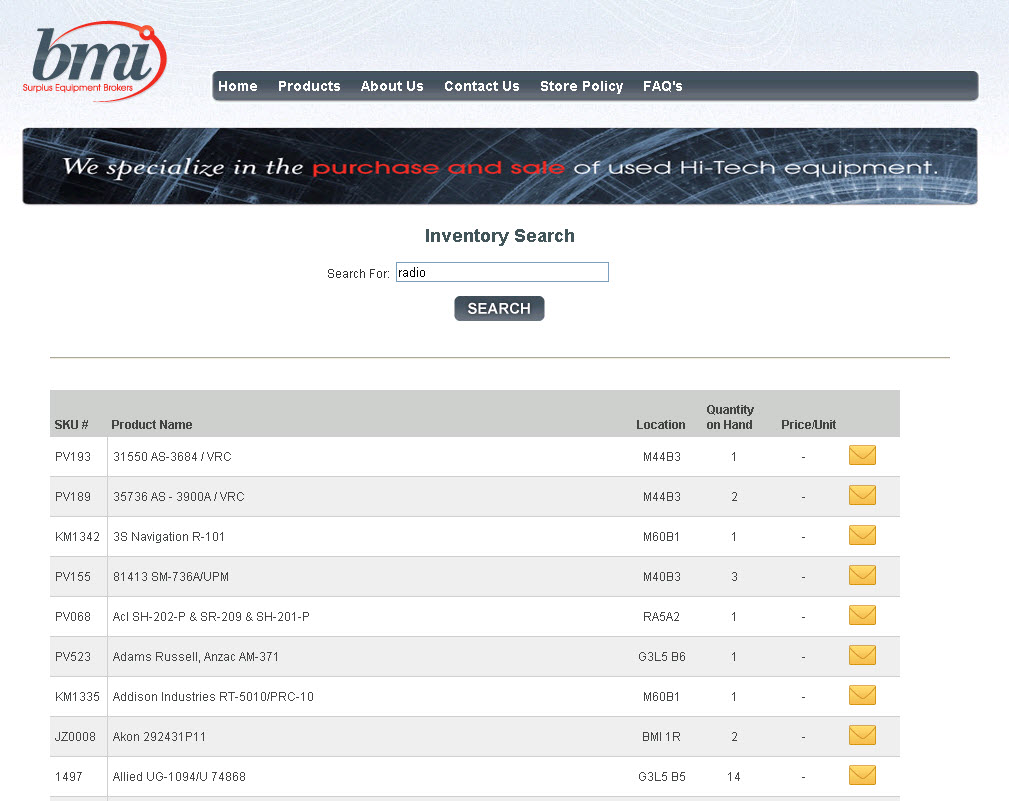This screenshot has width=1009, height=801.
Task: Select SKU cell JZ0008
Action: 75,737
